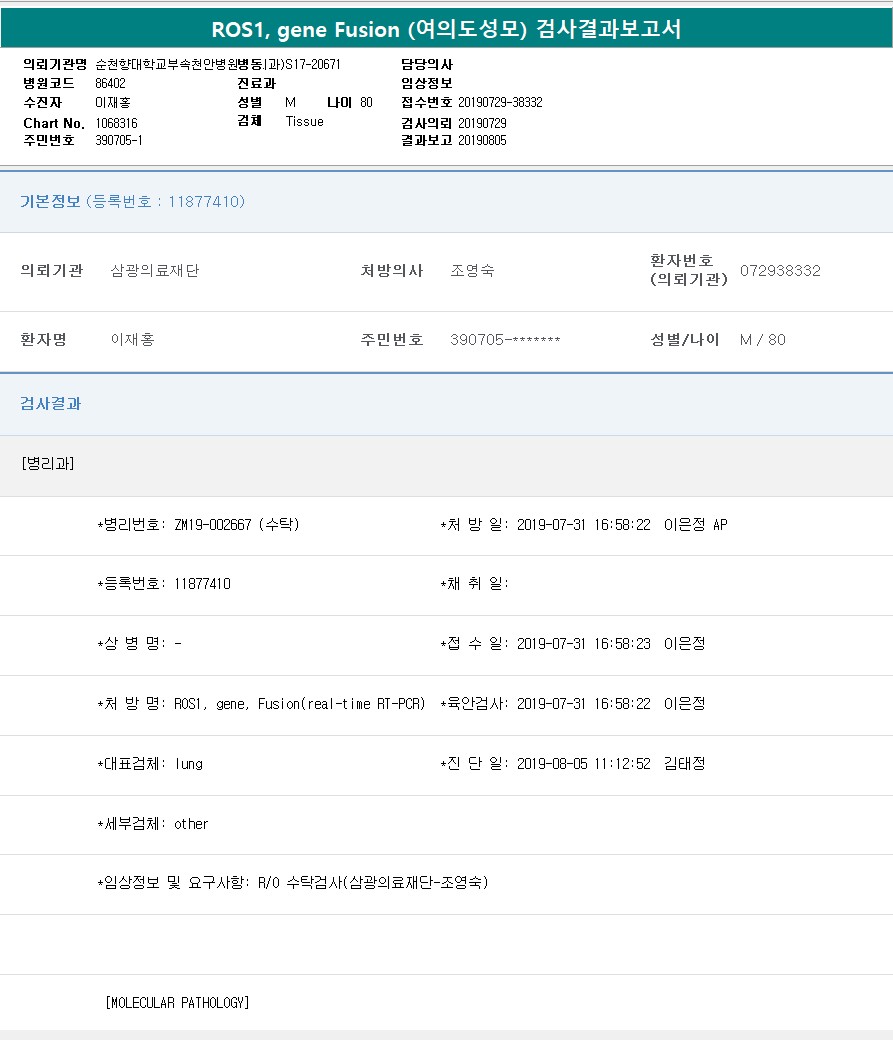Click diagnosis date 2019-08-05 11:12:52
This screenshot has width=893, height=1040.
pos(583,764)
